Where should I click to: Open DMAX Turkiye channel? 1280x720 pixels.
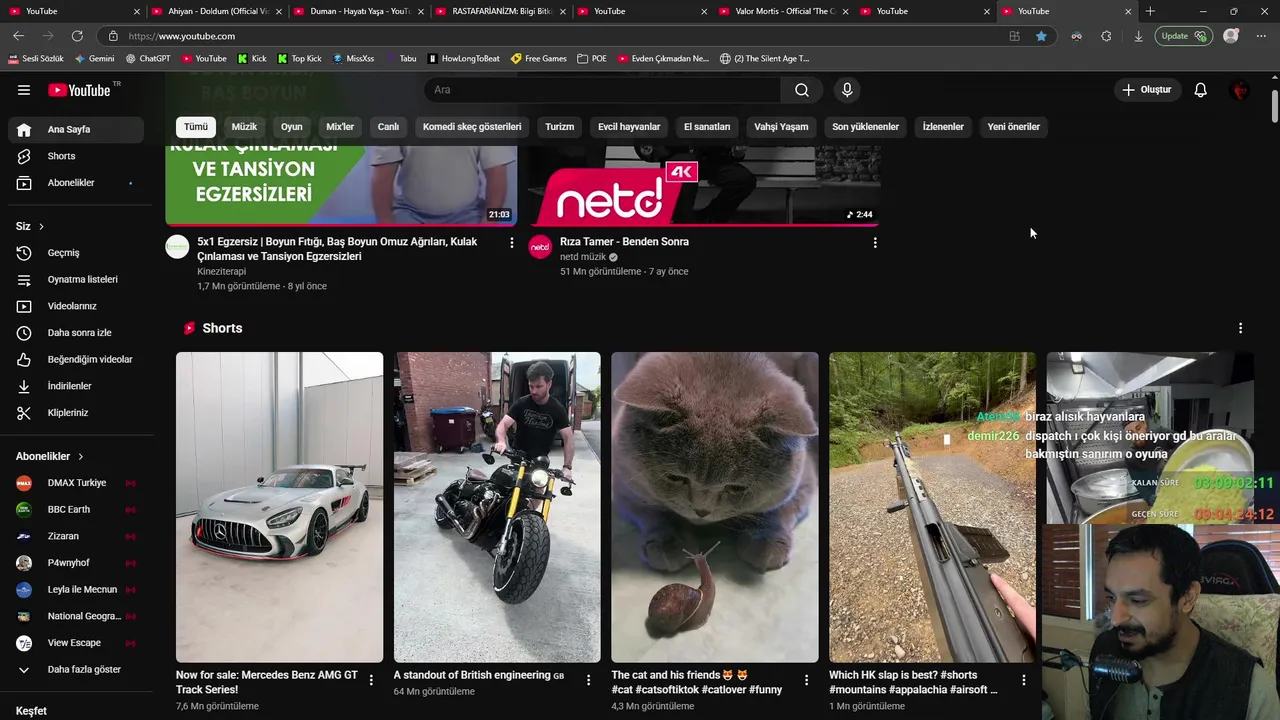[x=76, y=483]
